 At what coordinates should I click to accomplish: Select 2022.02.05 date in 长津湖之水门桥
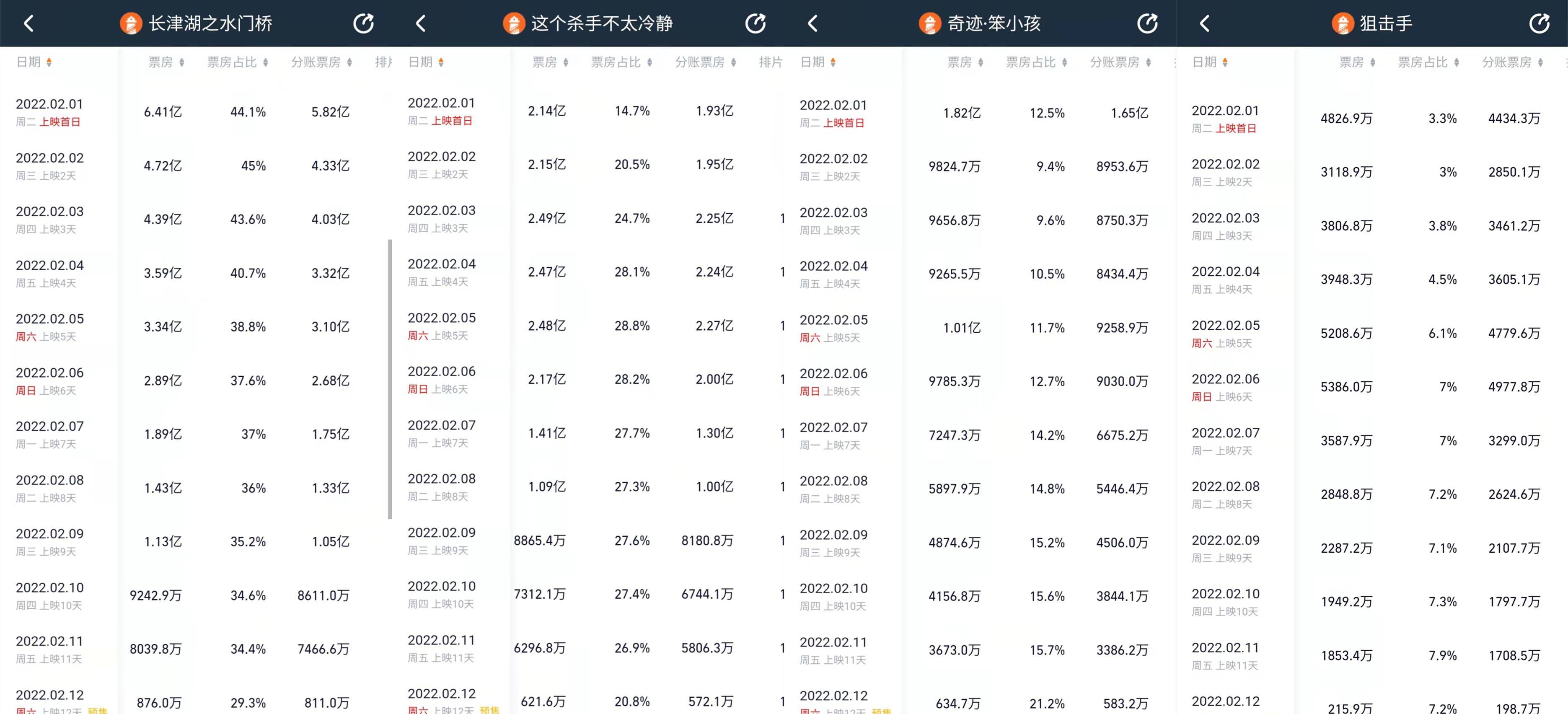(50, 319)
